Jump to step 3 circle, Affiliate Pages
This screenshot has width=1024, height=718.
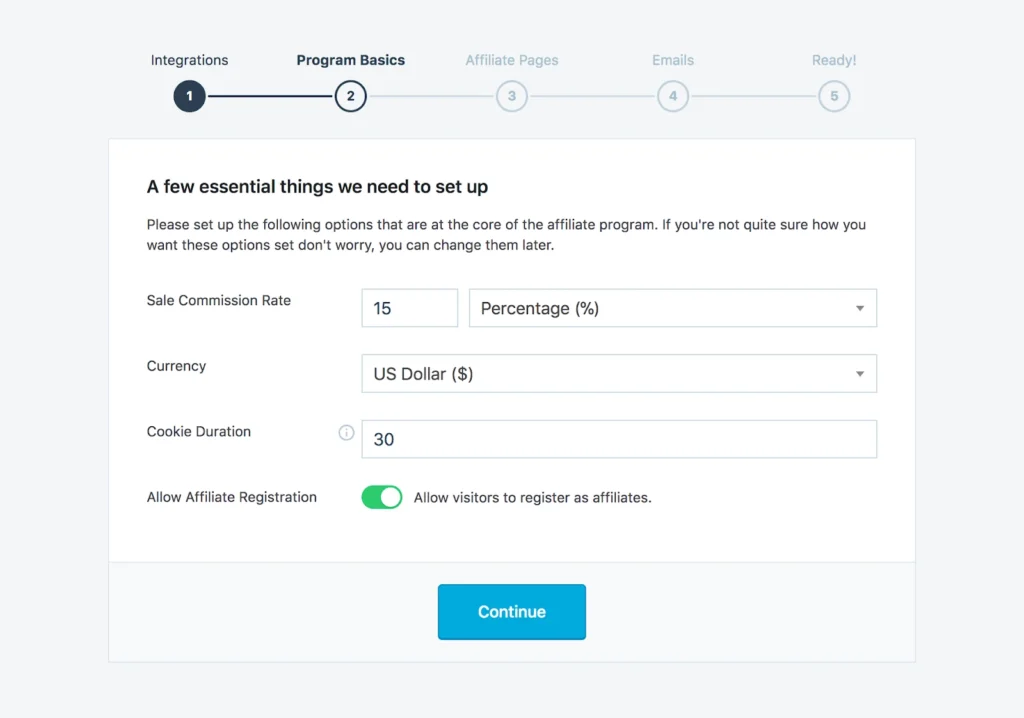tap(511, 97)
